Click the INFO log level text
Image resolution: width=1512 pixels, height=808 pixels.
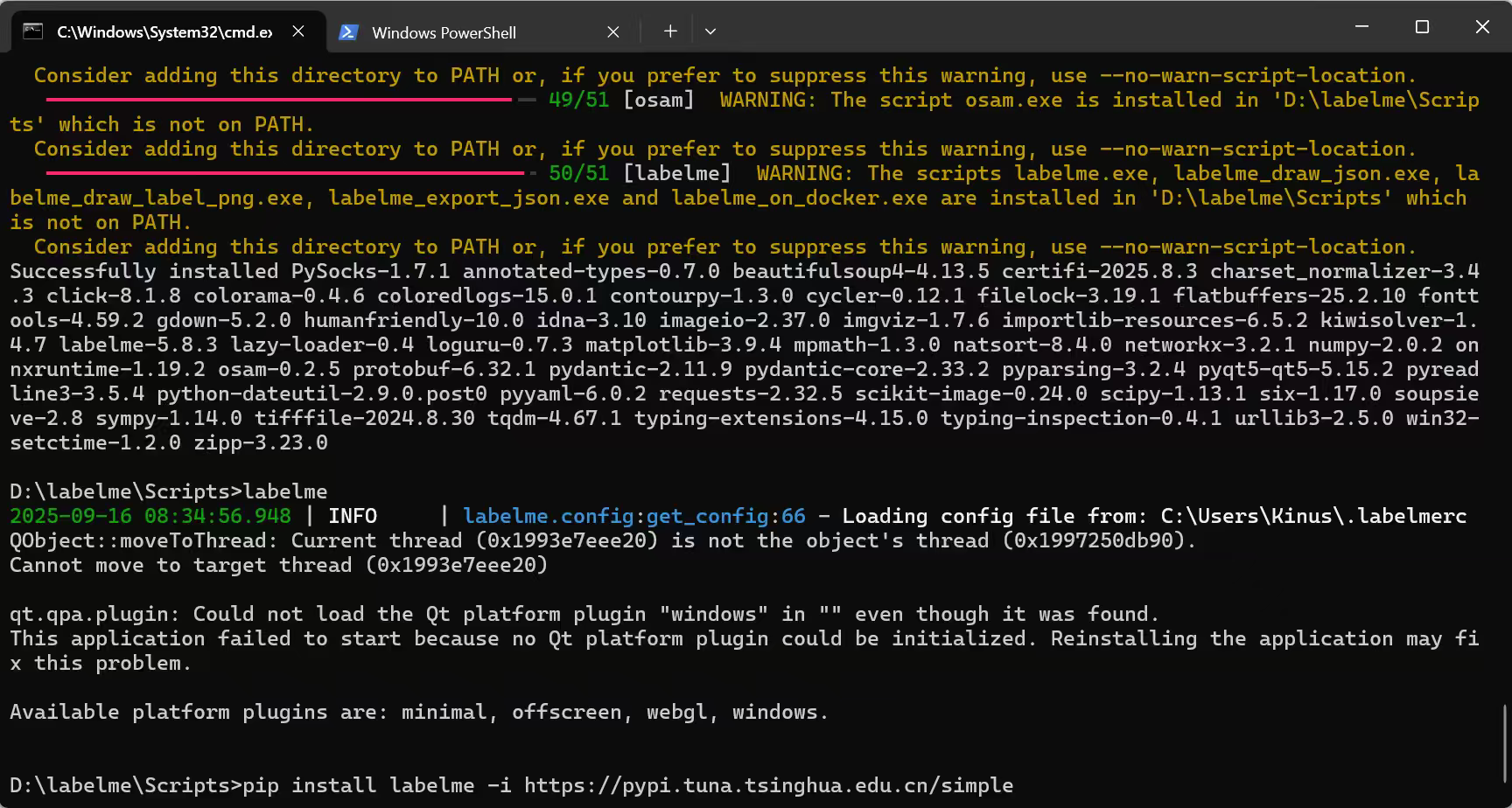coord(353,516)
